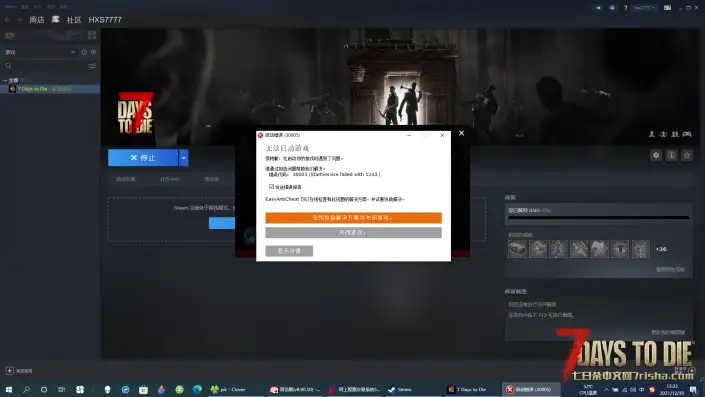Viewport: 705px width, 397px height.
Task: Click the last locked achievement thumbnail
Action: pos(641,249)
